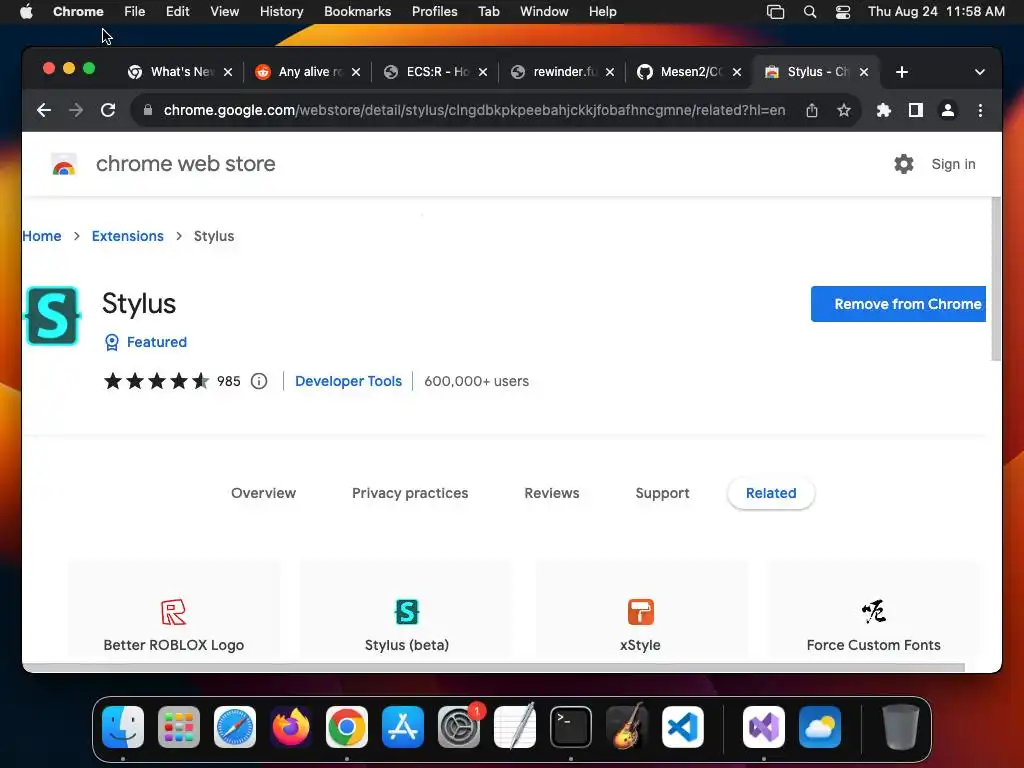Screen dimensions: 1024x768
Task: Open Stylus (beta) extension card
Action: coord(406,609)
